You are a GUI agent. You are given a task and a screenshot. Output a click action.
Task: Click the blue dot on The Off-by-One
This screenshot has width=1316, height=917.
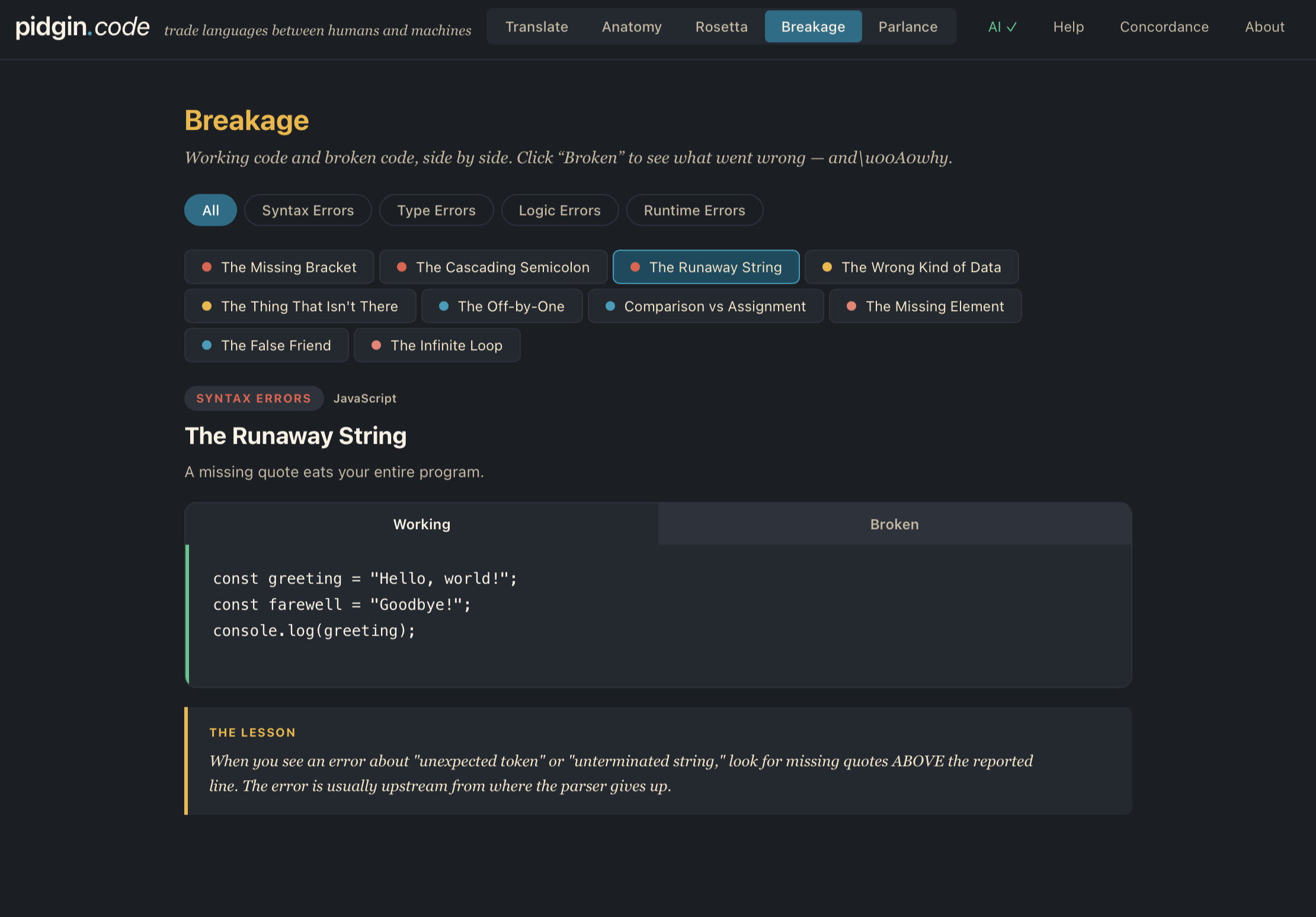pos(443,306)
